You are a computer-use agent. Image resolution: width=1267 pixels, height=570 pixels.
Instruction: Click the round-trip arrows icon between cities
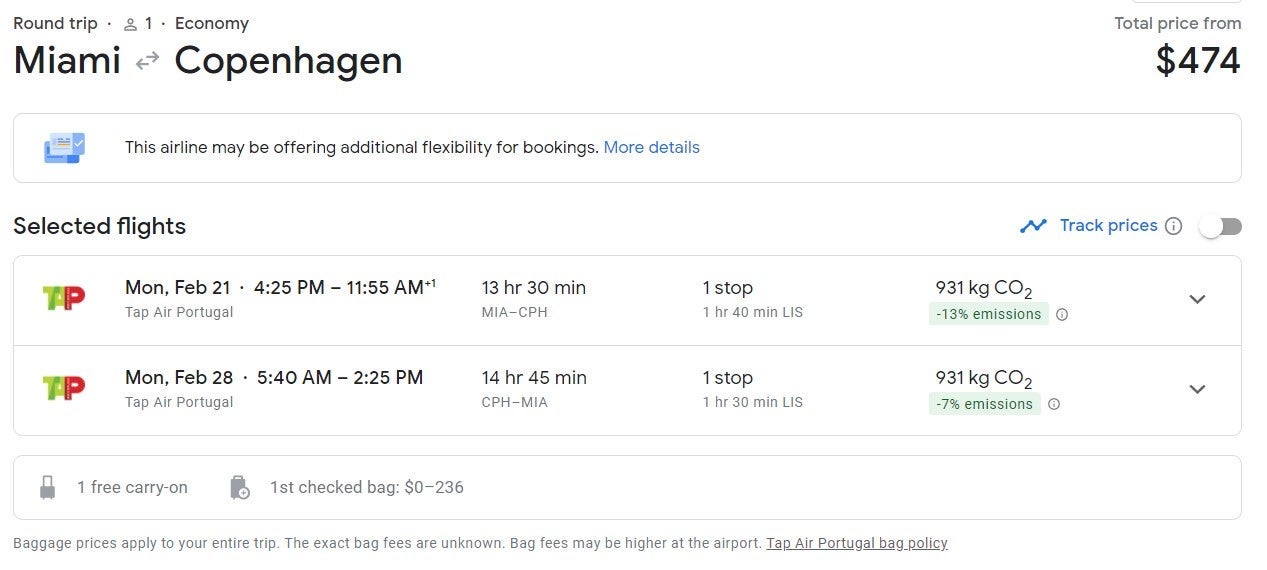coord(148,61)
